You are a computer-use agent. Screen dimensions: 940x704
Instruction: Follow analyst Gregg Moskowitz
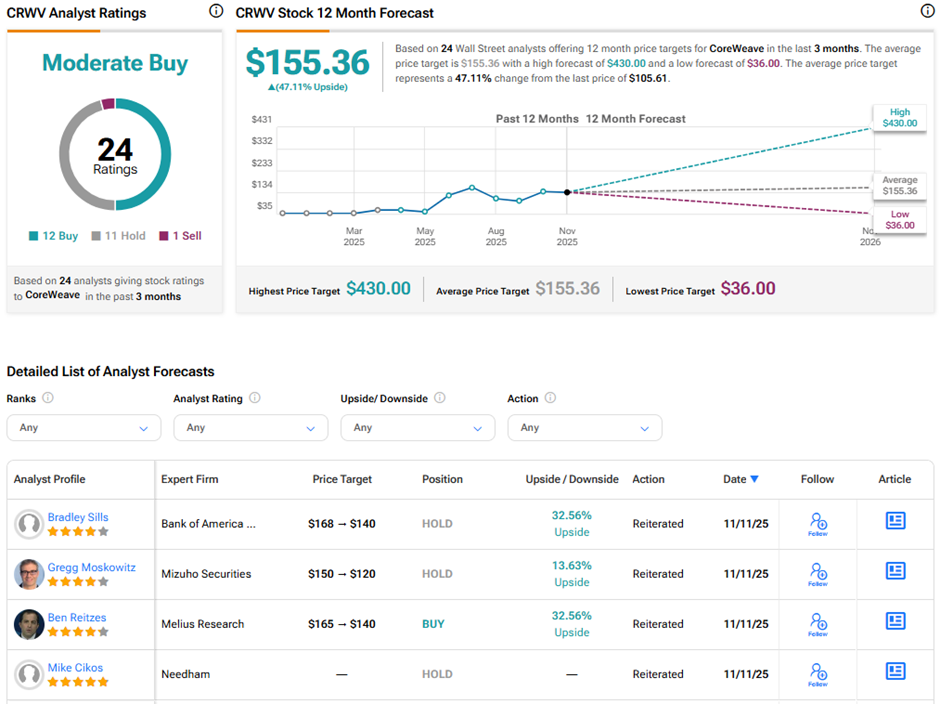click(817, 573)
